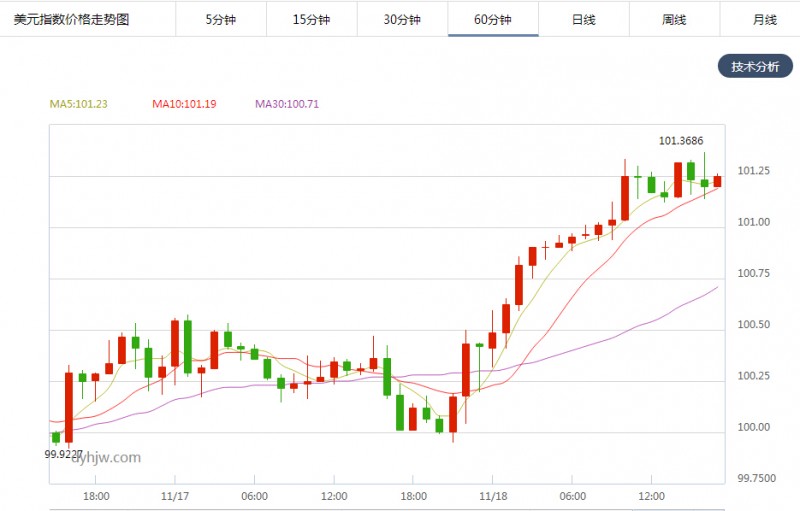Click the 99.9227 low price label
The height and width of the screenshot is (511, 800).
[63, 454]
